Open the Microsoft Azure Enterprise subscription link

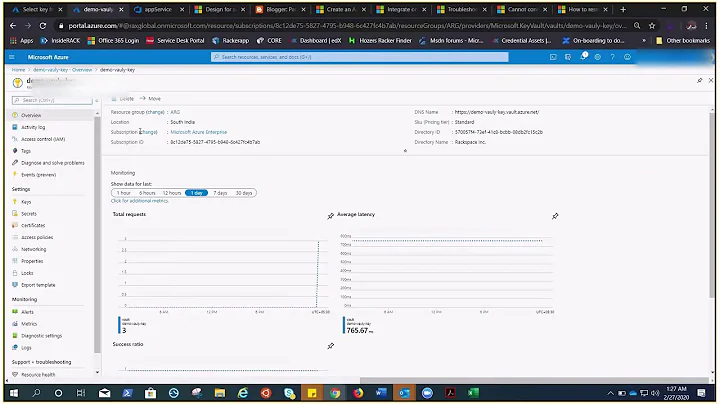tap(198, 132)
